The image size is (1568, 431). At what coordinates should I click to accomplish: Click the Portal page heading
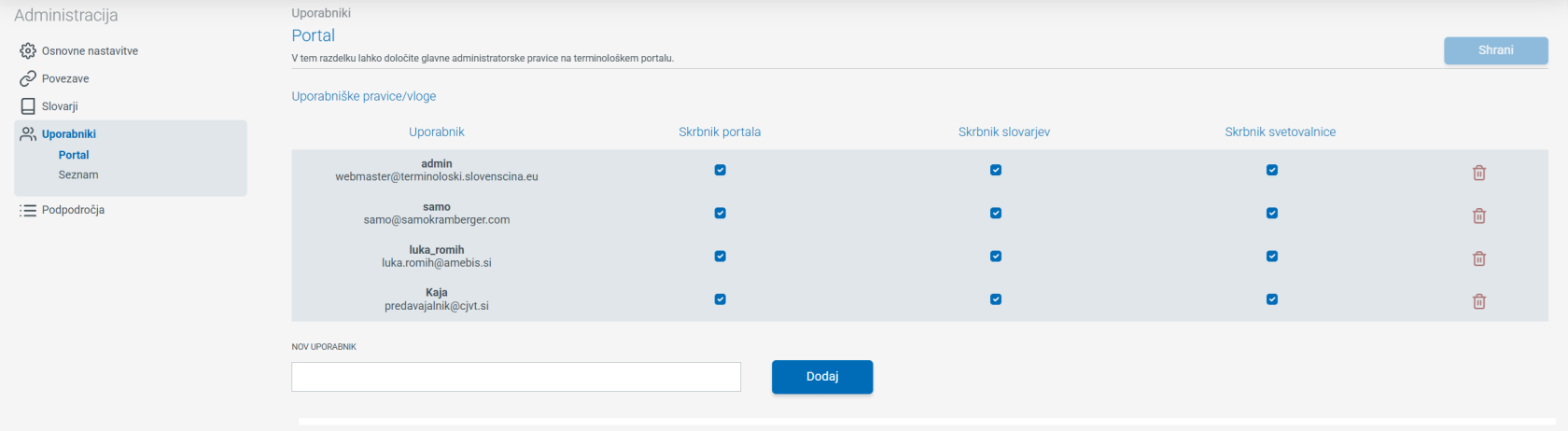pyautogui.click(x=313, y=35)
